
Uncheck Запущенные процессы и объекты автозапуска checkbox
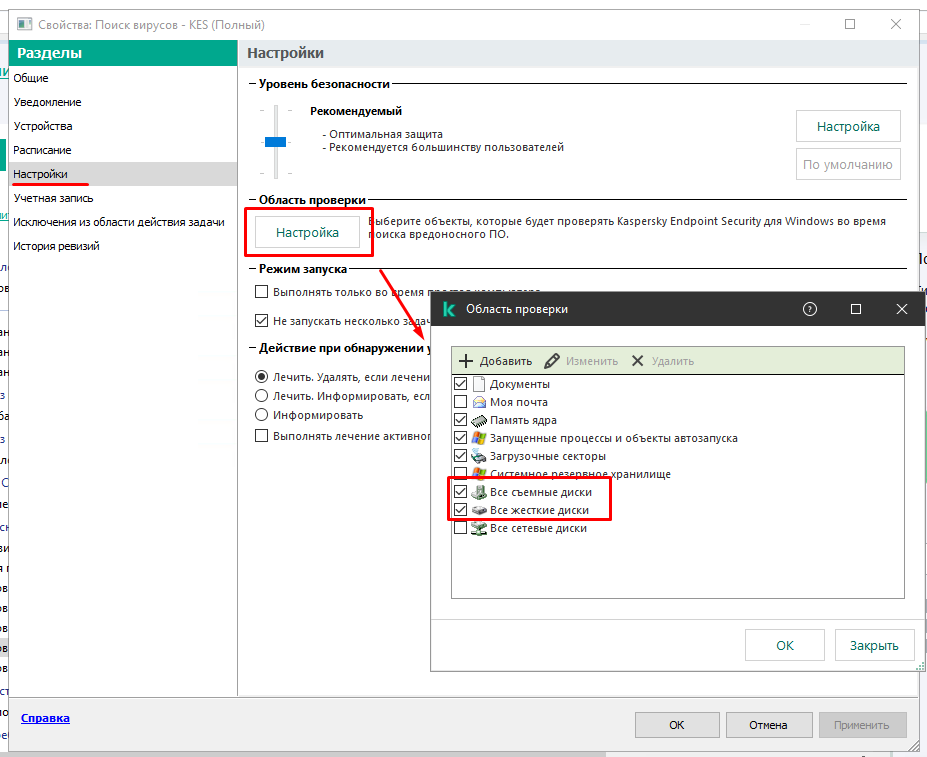pyautogui.click(x=461, y=438)
